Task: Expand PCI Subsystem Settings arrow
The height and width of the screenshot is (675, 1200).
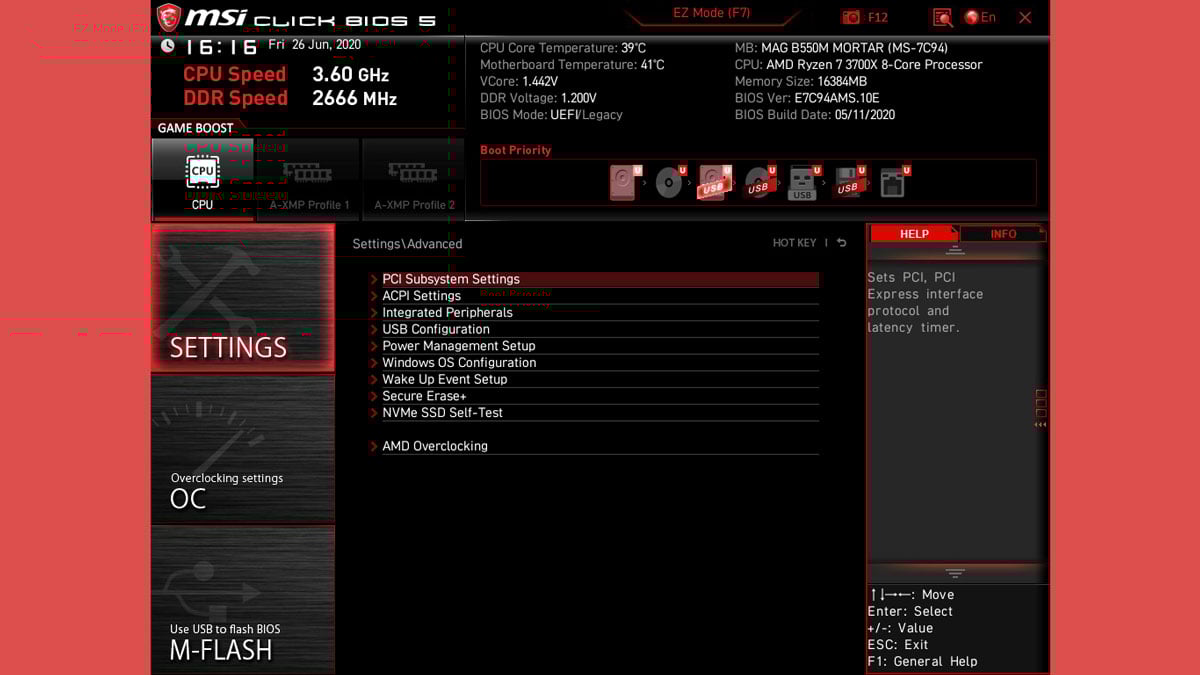Action: click(x=374, y=279)
